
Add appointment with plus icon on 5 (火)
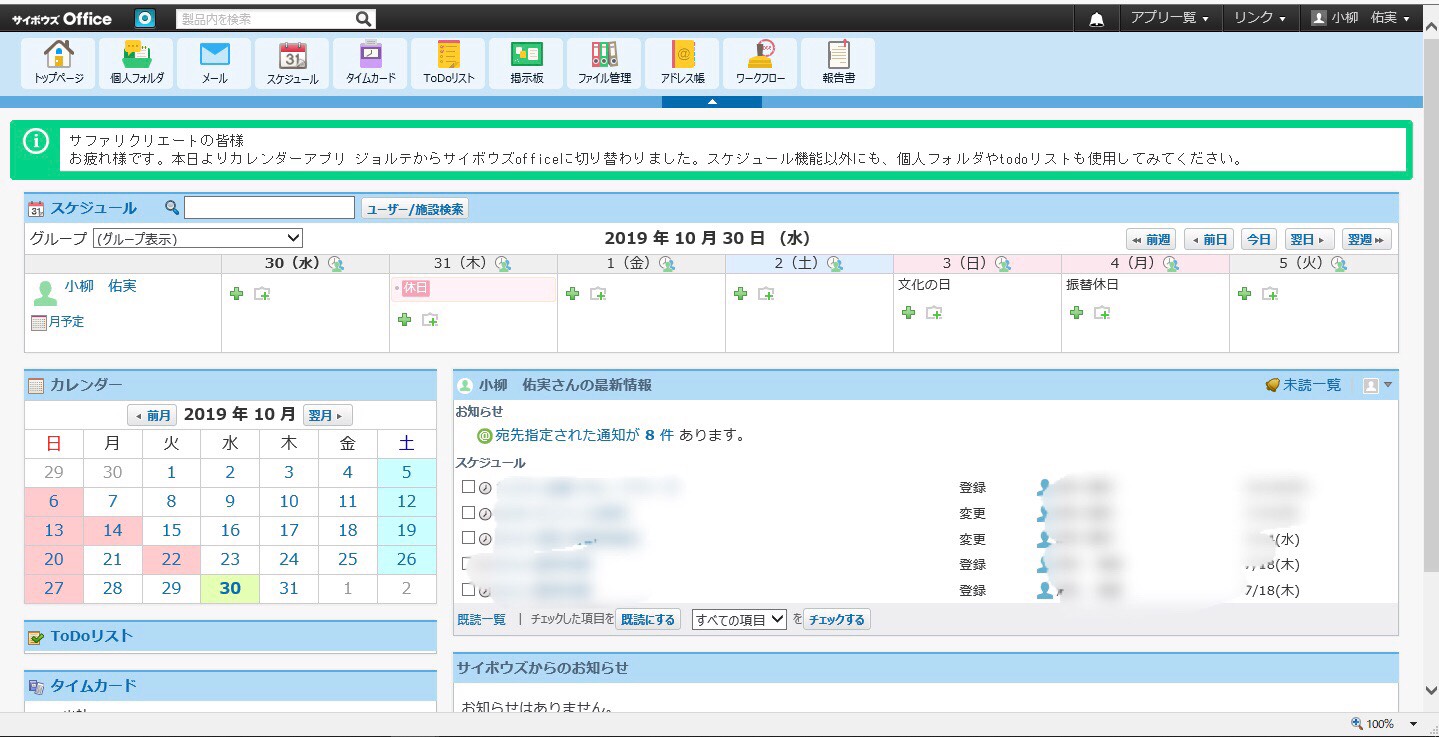(x=1245, y=293)
